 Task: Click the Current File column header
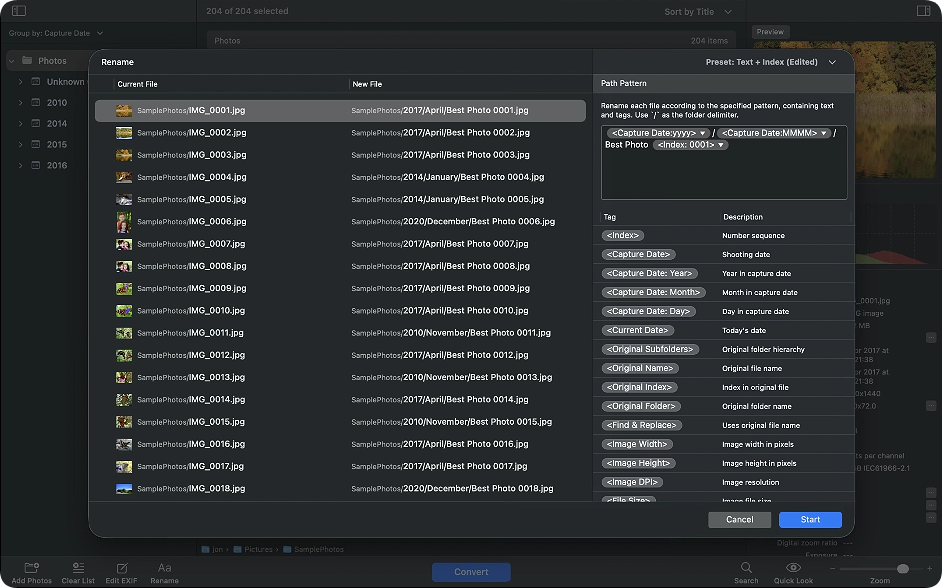[x=137, y=84]
